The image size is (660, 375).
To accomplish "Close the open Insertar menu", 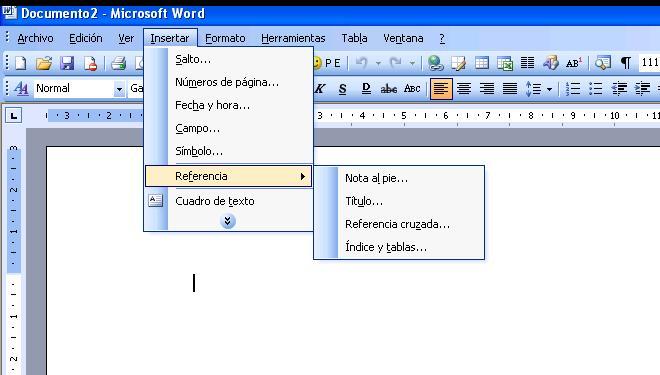I will (170, 38).
